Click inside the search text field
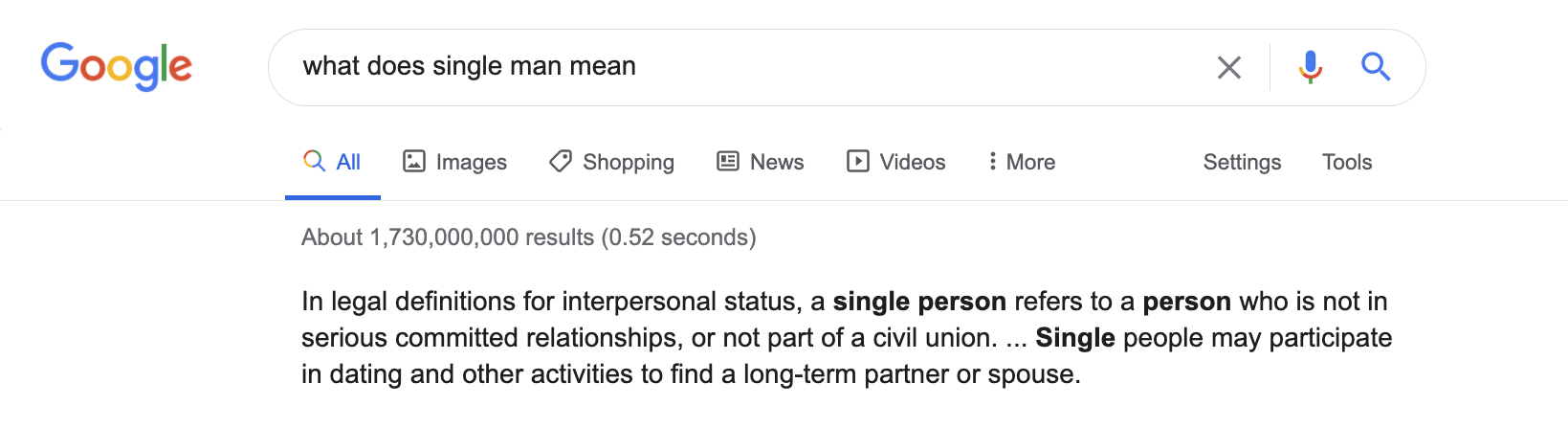This screenshot has width=1568, height=428. point(727,66)
